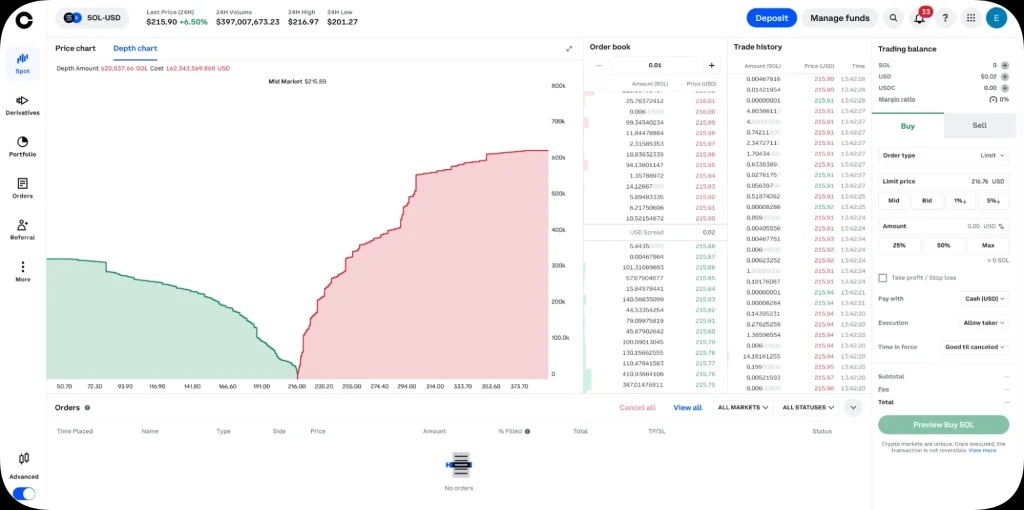Click the Manage funds button
Viewport: 1024px width, 510px height.
point(839,18)
